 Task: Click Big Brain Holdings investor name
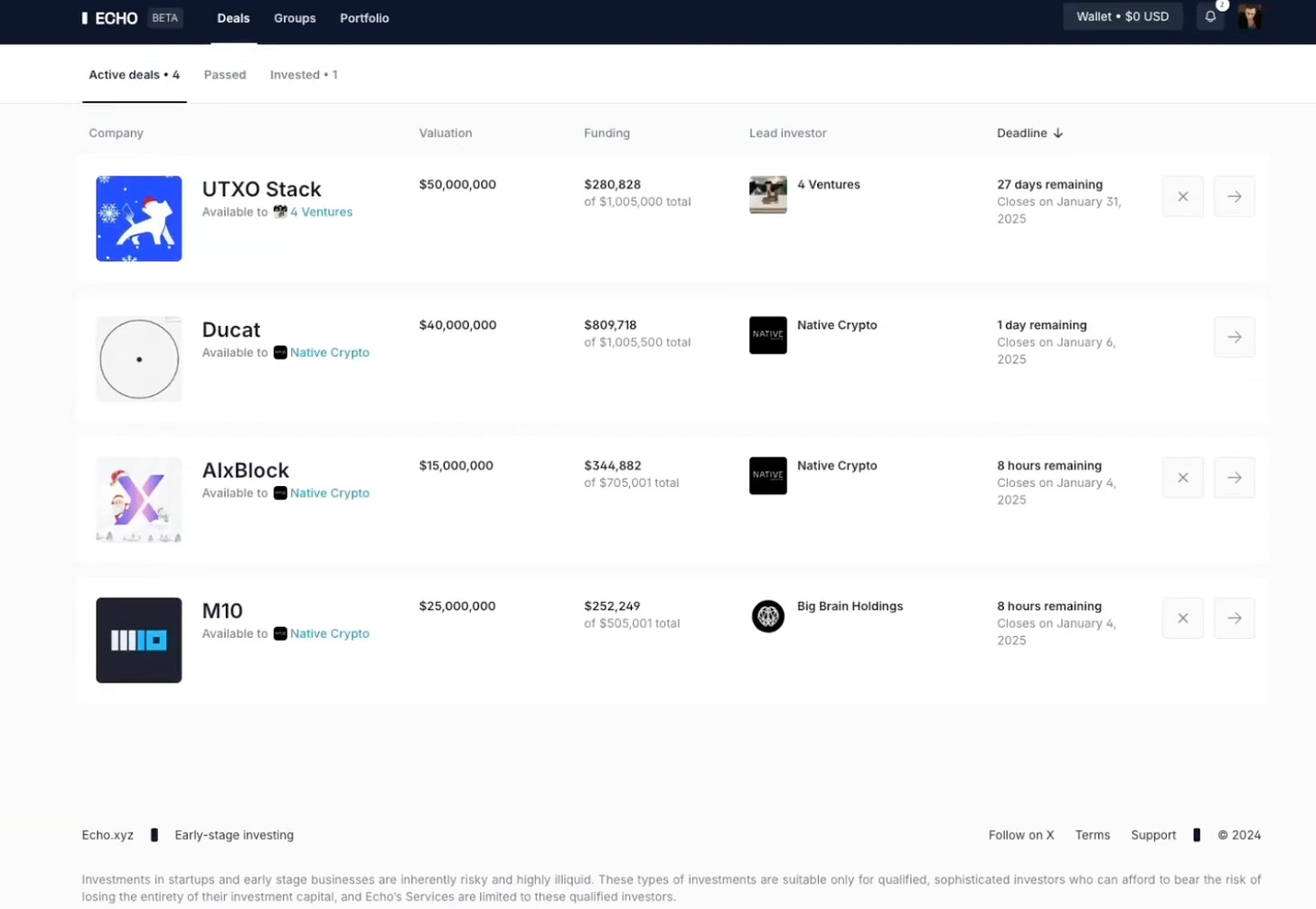click(850, 606)
